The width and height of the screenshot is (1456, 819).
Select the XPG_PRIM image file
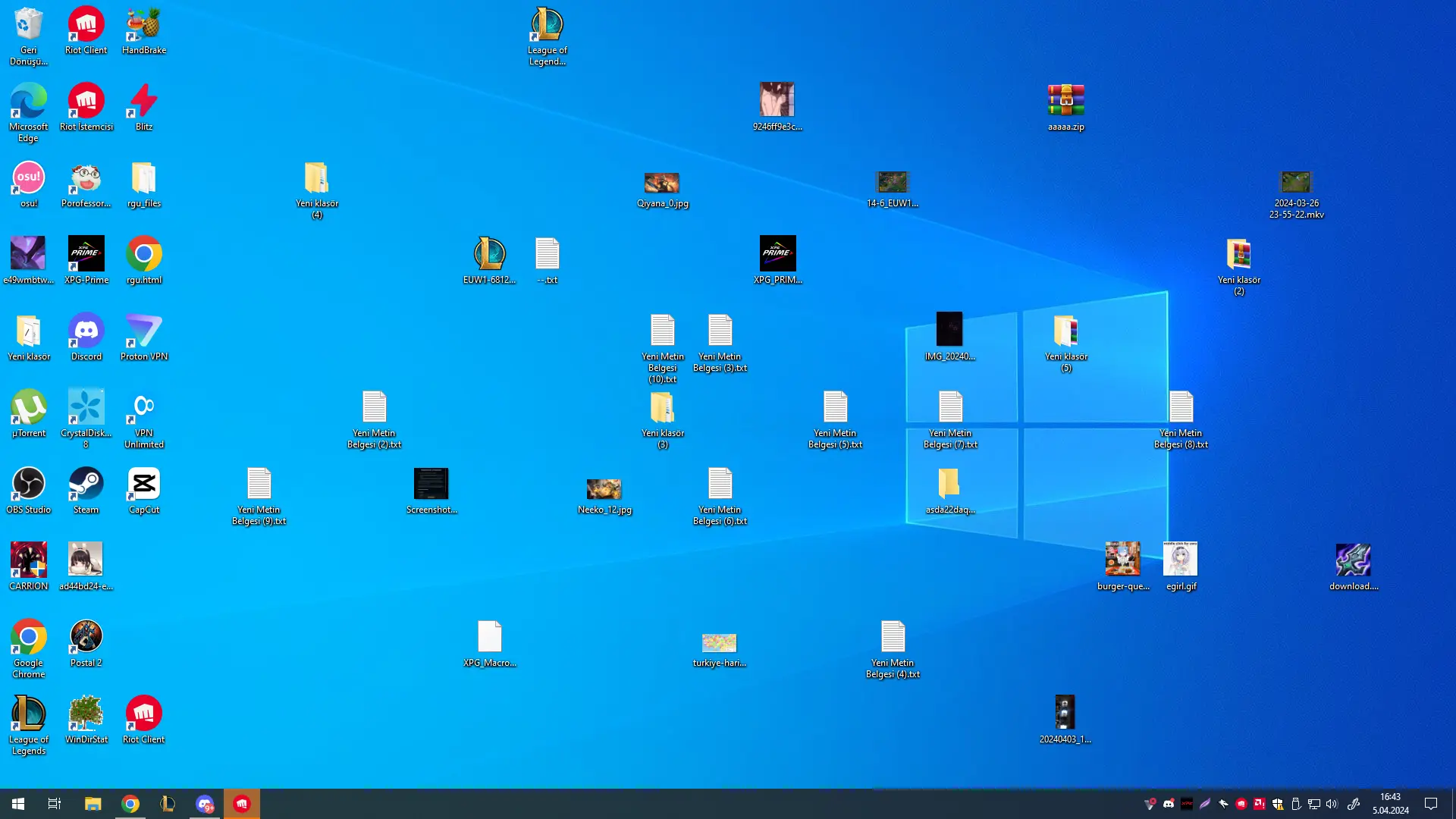[x=778, y=260]
